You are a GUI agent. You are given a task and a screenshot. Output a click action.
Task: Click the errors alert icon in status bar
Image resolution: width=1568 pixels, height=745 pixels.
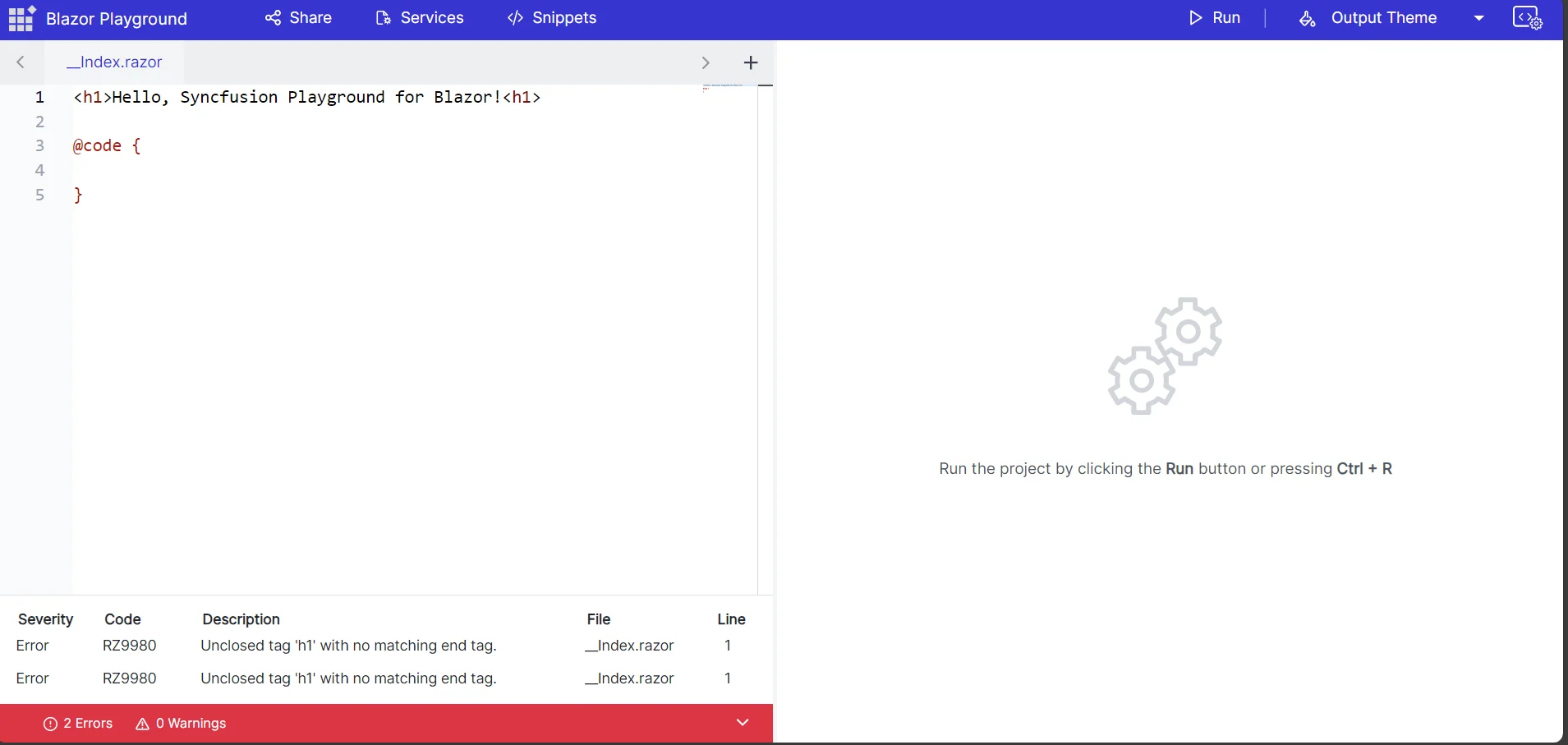click(x=49, y=724)
